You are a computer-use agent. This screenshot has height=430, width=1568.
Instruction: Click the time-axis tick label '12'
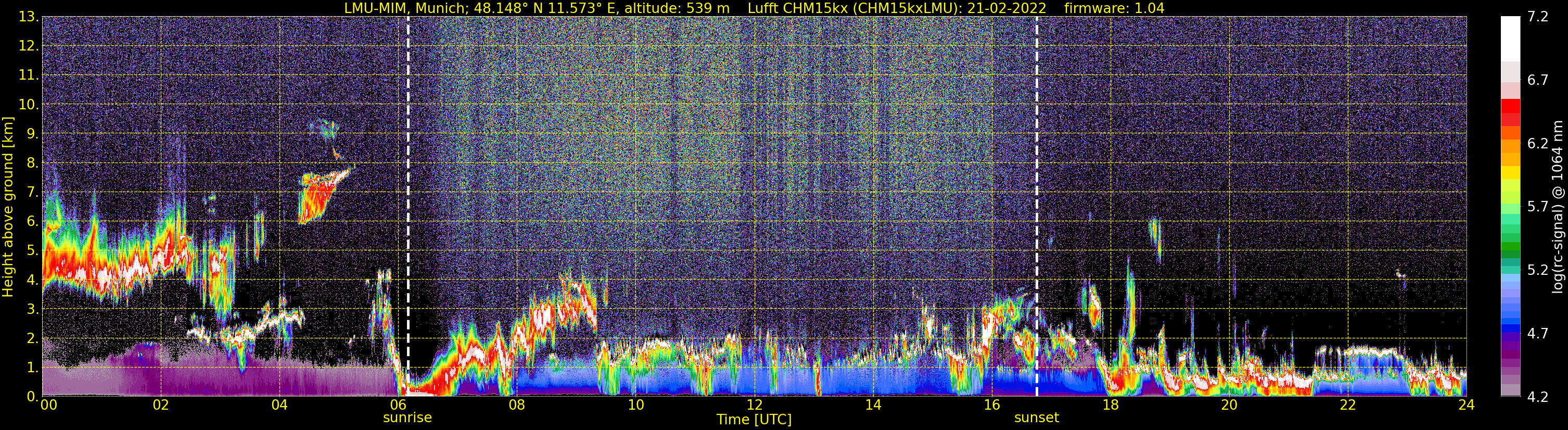click(754, 406)
